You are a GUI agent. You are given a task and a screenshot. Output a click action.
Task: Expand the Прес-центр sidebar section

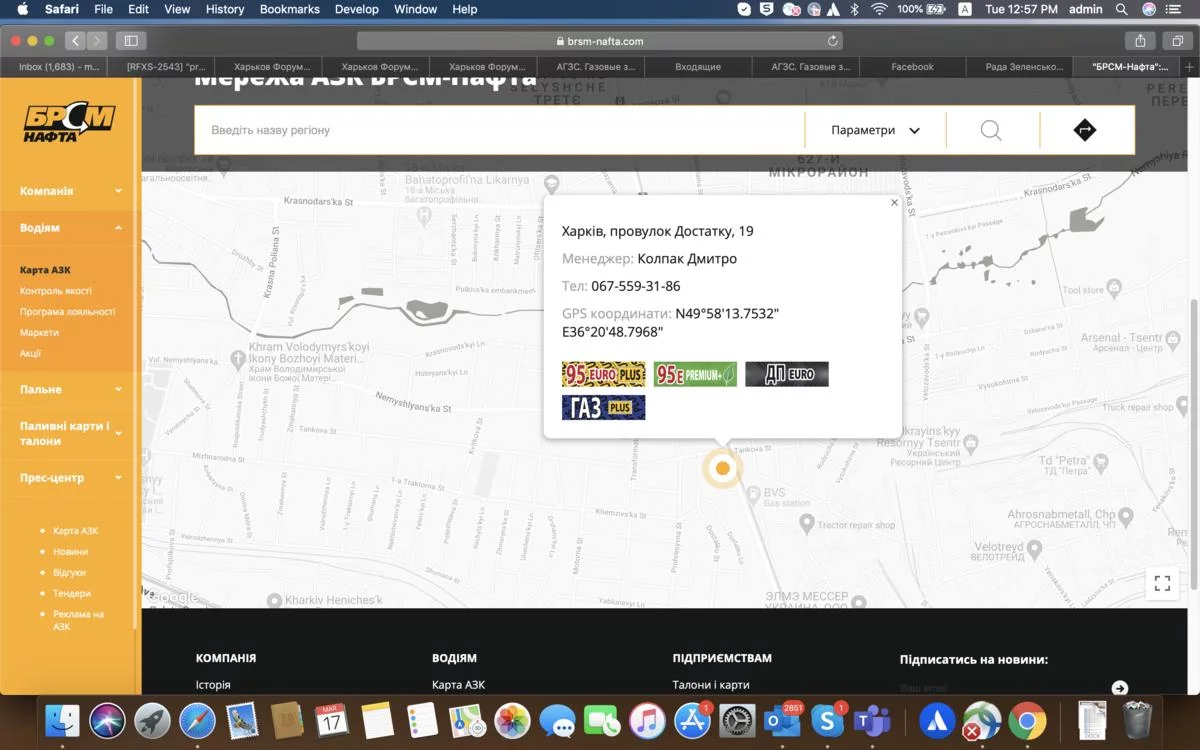tap(71, 478)
